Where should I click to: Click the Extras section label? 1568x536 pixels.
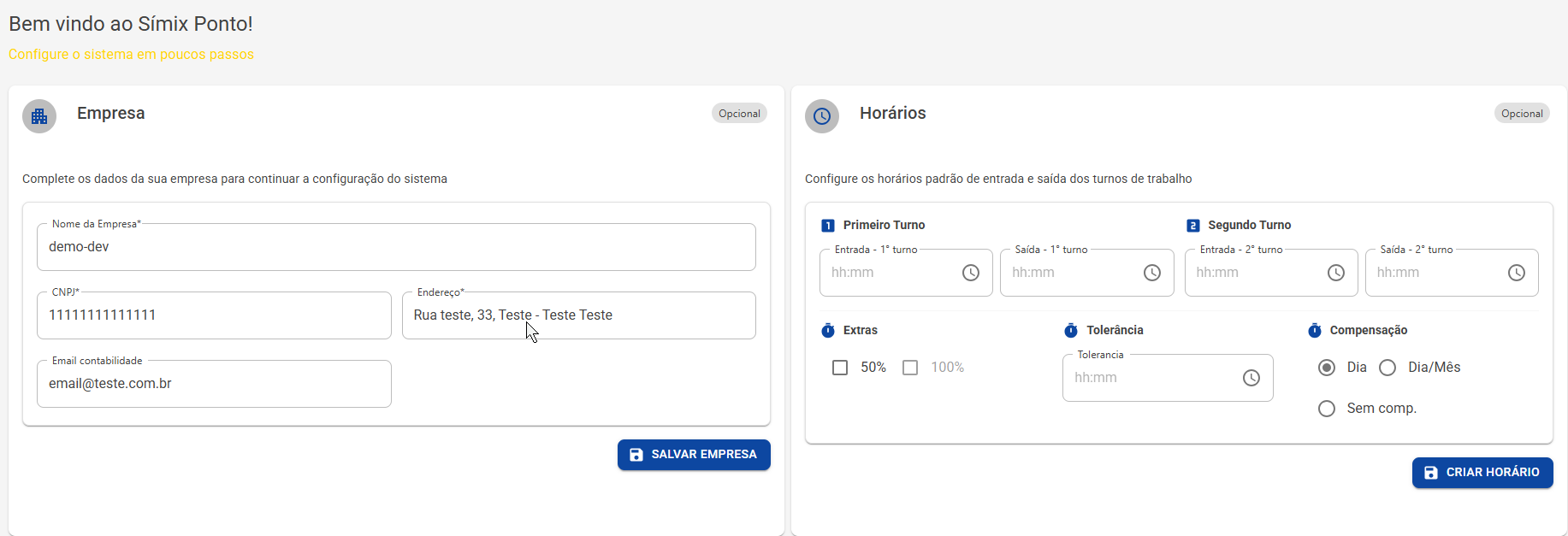pyautogui.click(x=861, y=331)
